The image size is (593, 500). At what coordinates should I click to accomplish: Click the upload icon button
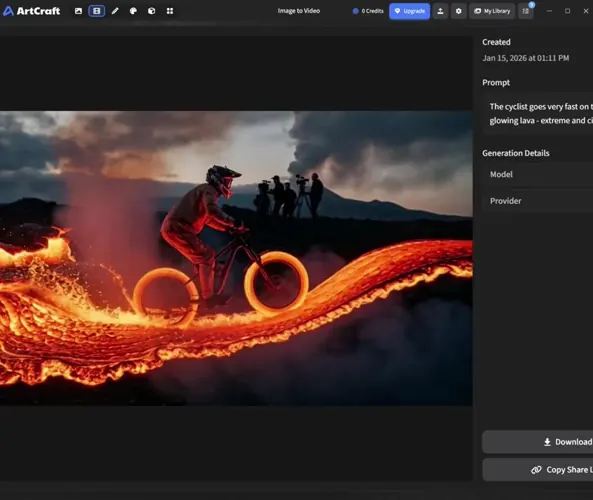coord(440,11)
